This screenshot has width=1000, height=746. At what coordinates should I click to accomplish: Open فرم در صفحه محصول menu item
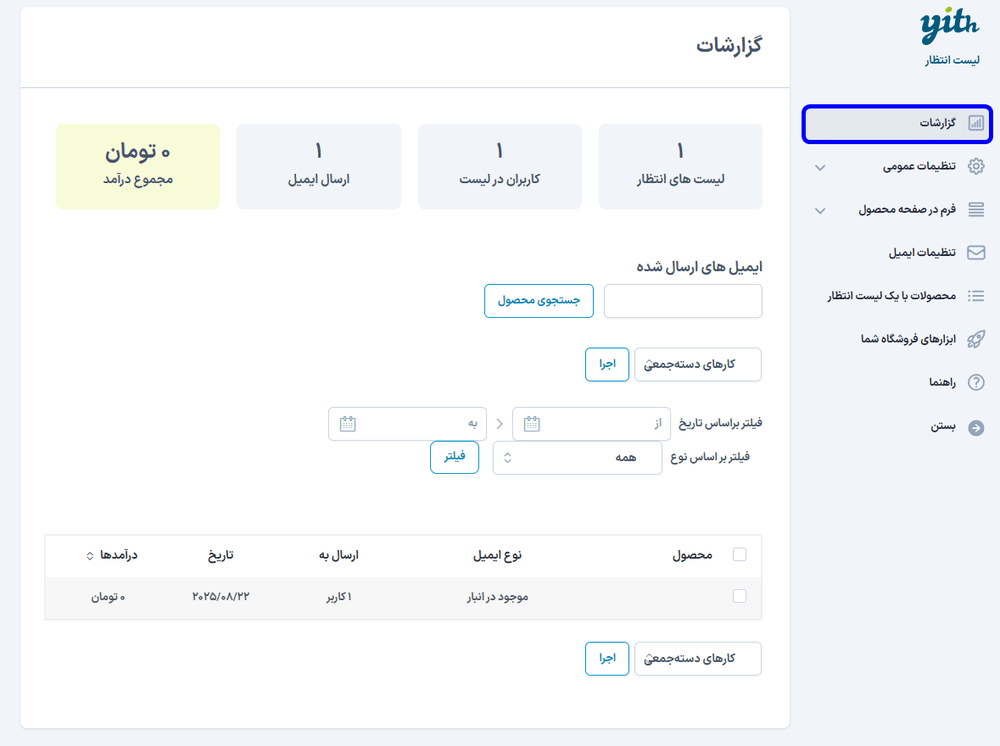pos(897,210)
